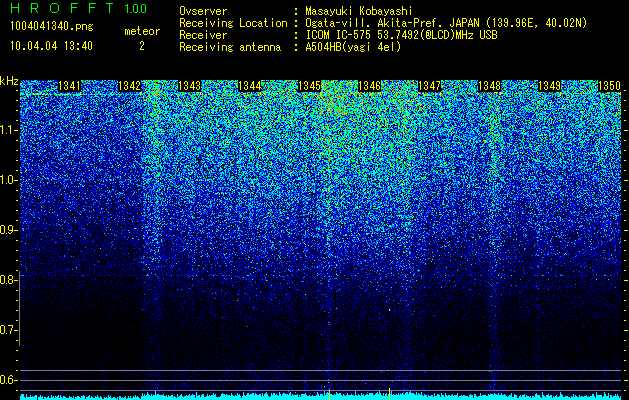Click the 1.1 kHz axis label

[x=8, y=130]
